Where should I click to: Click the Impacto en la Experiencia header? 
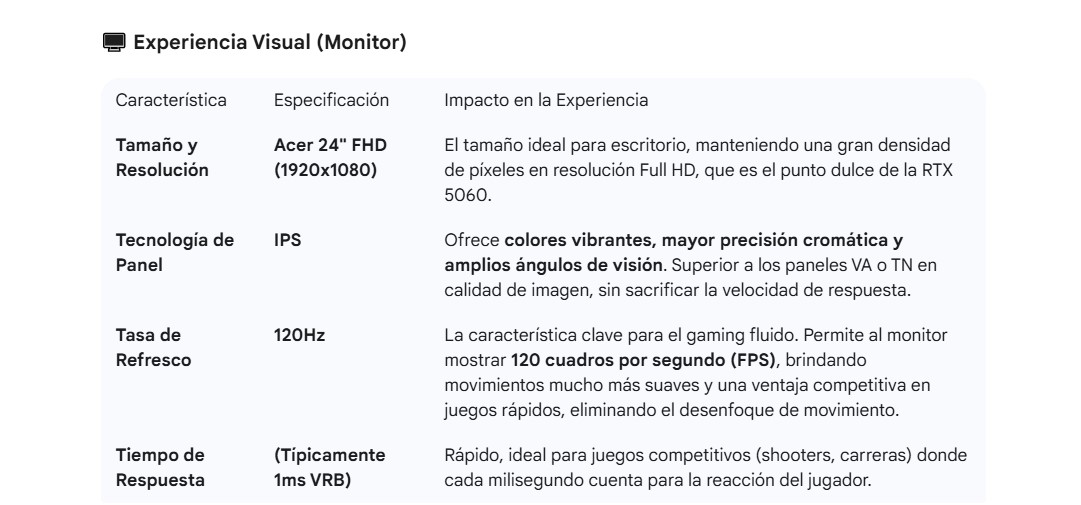[546, 100]
